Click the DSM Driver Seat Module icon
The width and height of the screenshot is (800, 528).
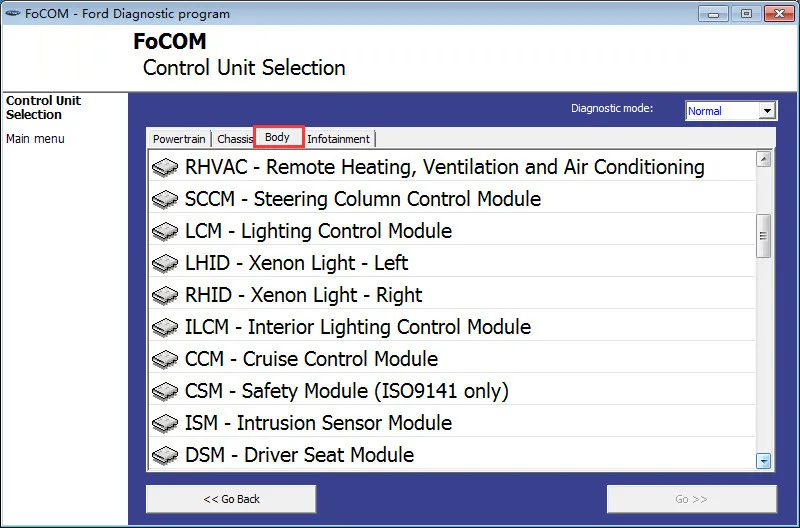click(165, 456)
